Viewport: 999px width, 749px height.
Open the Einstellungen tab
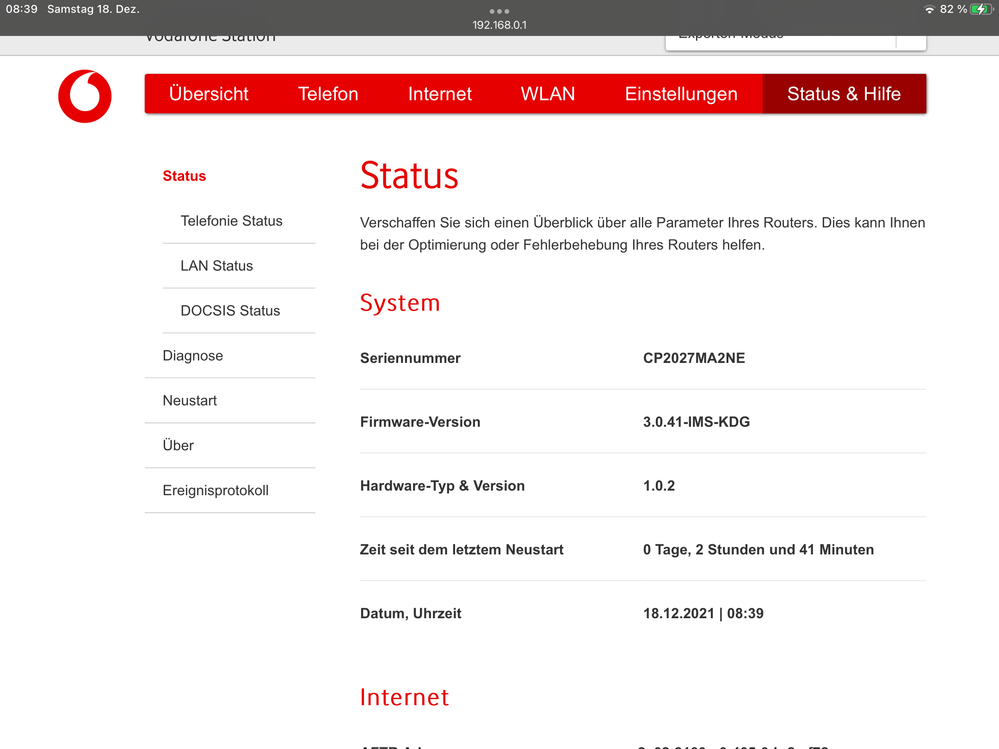pos(680,94)
